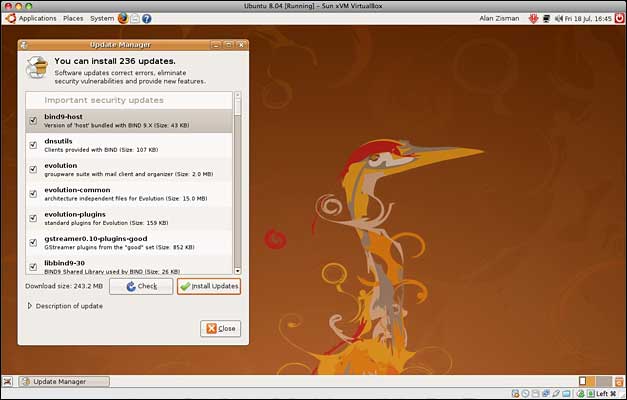This screenshot has height=400, width=627.
Task: Deselect the gstreamer0.10-plugins-good checkbox
Action: click(x=34, y=241)
